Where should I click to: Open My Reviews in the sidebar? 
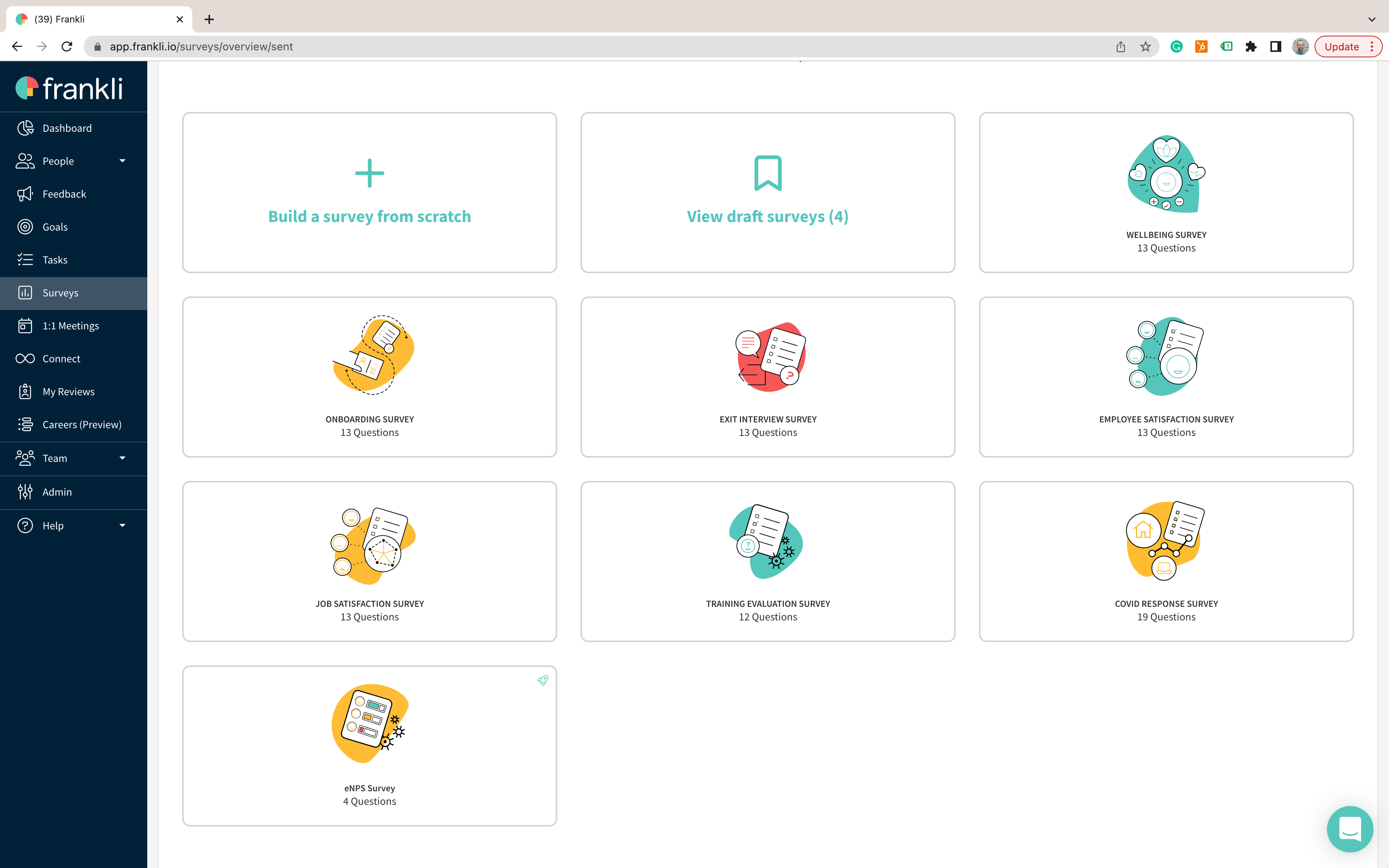pyautogui.click(x=74, y=391)
